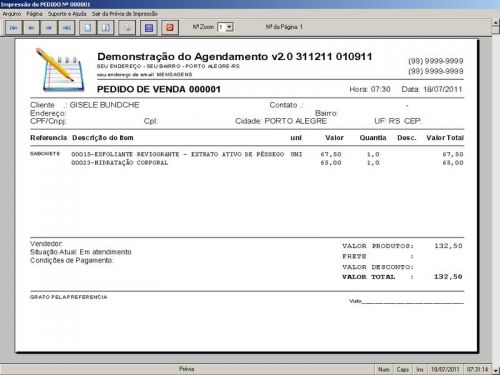500x375 pixels.
Task: Click the Vendedor label
Action: pos(46,244)
